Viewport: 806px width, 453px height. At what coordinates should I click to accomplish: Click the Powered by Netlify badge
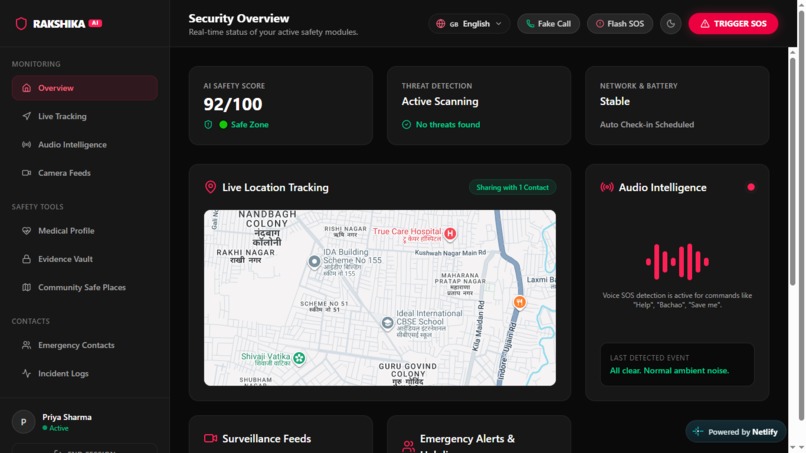click(736, 432)
